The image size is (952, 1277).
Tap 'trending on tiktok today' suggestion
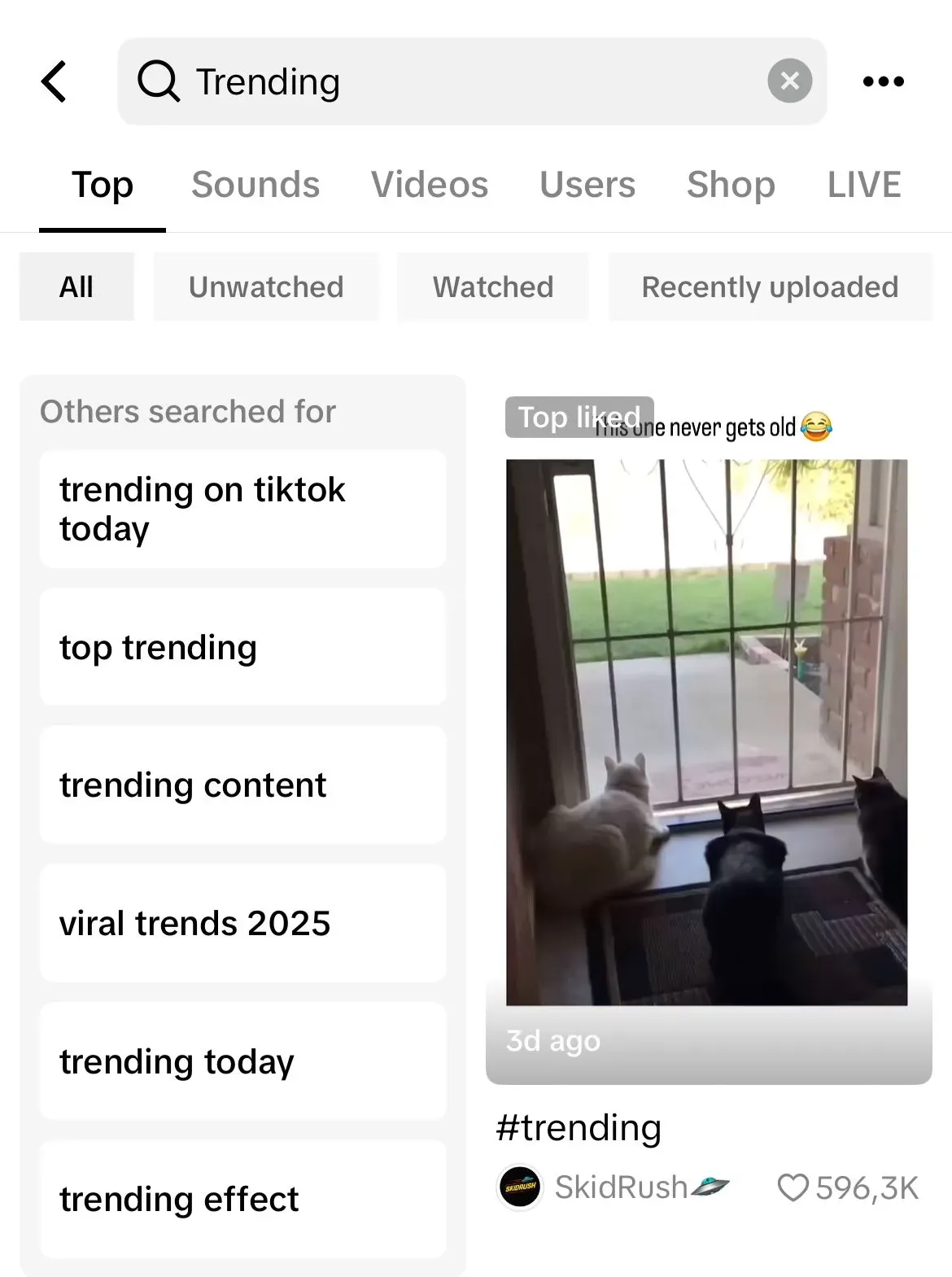tap(242, 509)
